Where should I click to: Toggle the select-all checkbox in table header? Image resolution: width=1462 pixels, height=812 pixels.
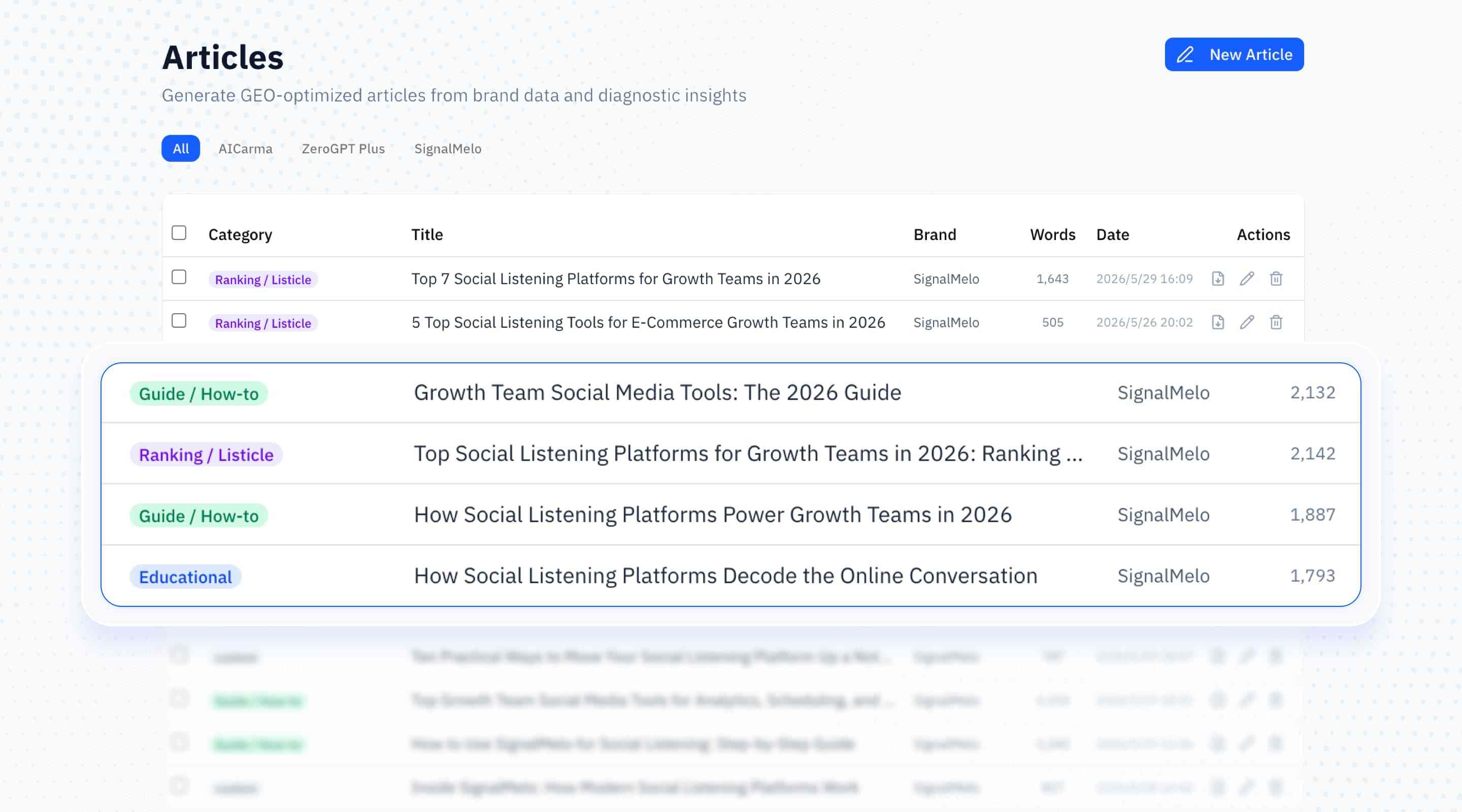click(x=179, y=232)
